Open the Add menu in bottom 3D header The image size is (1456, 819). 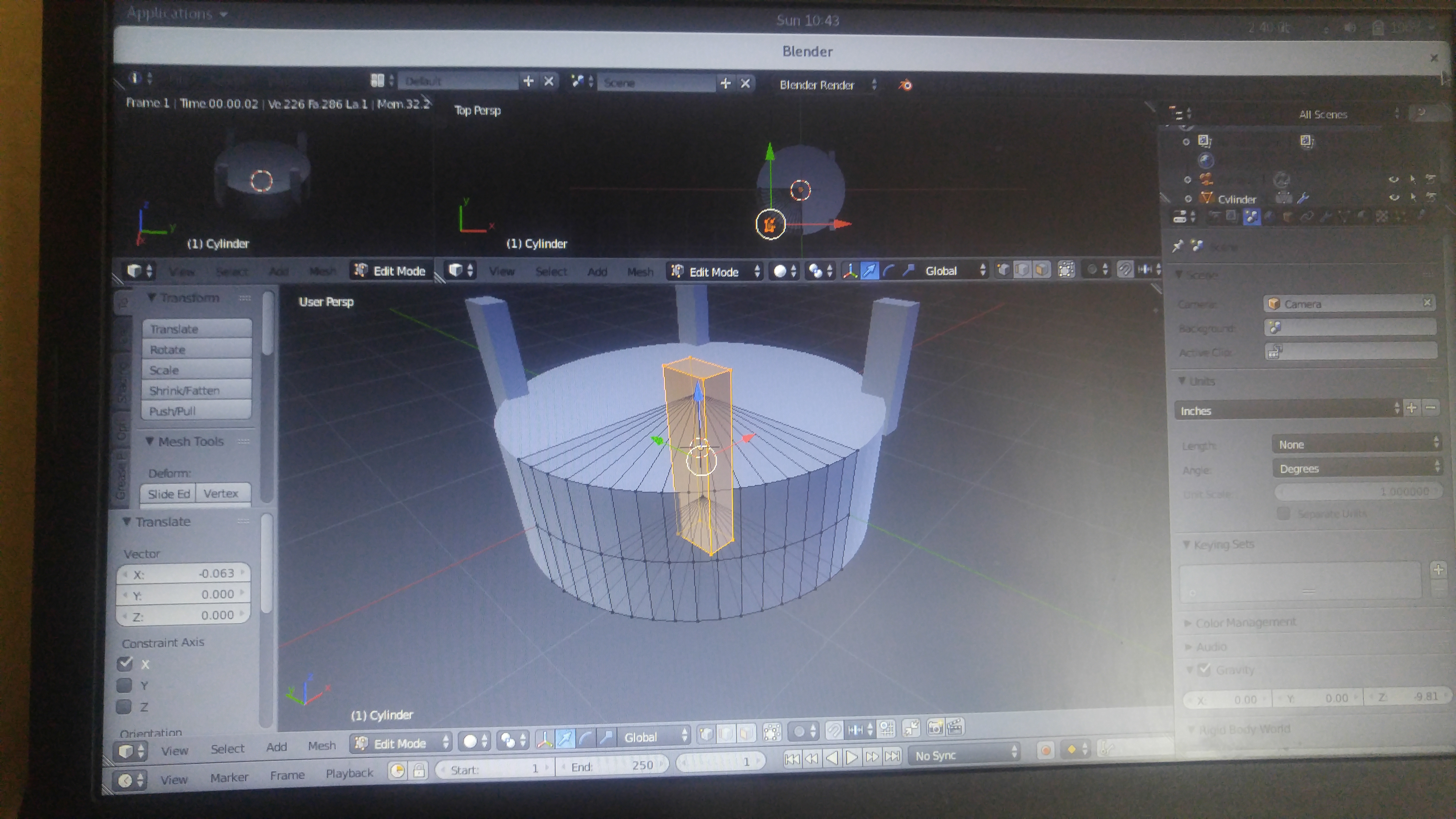click(x=276, y=747)
